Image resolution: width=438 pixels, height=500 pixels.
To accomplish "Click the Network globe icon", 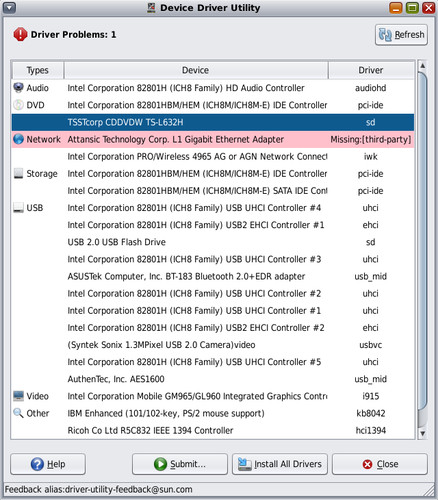I will pyautogui.click(x=18, y=139).
